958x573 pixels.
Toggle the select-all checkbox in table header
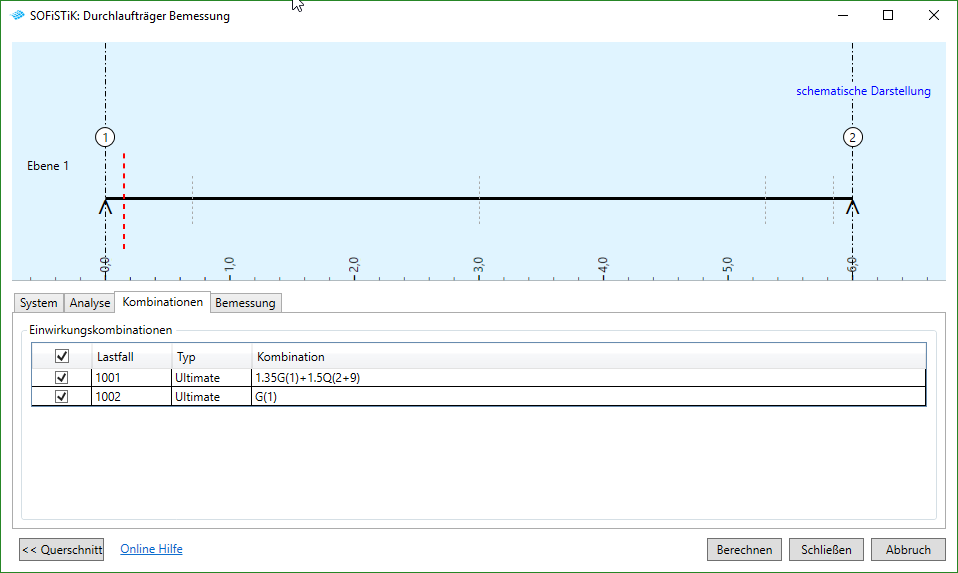coord(62,356)
